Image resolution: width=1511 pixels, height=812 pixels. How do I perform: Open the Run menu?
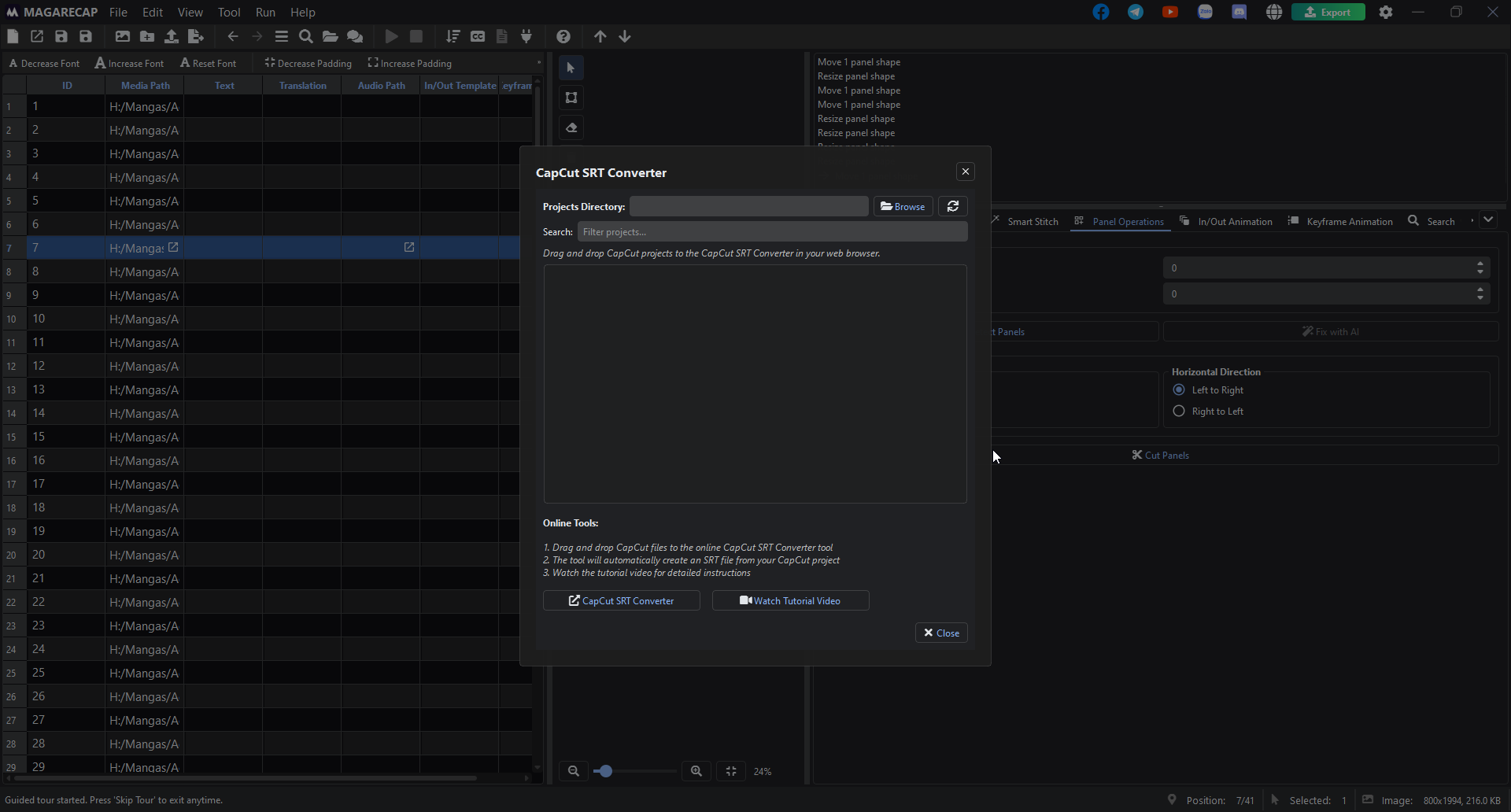pos(265,12)
